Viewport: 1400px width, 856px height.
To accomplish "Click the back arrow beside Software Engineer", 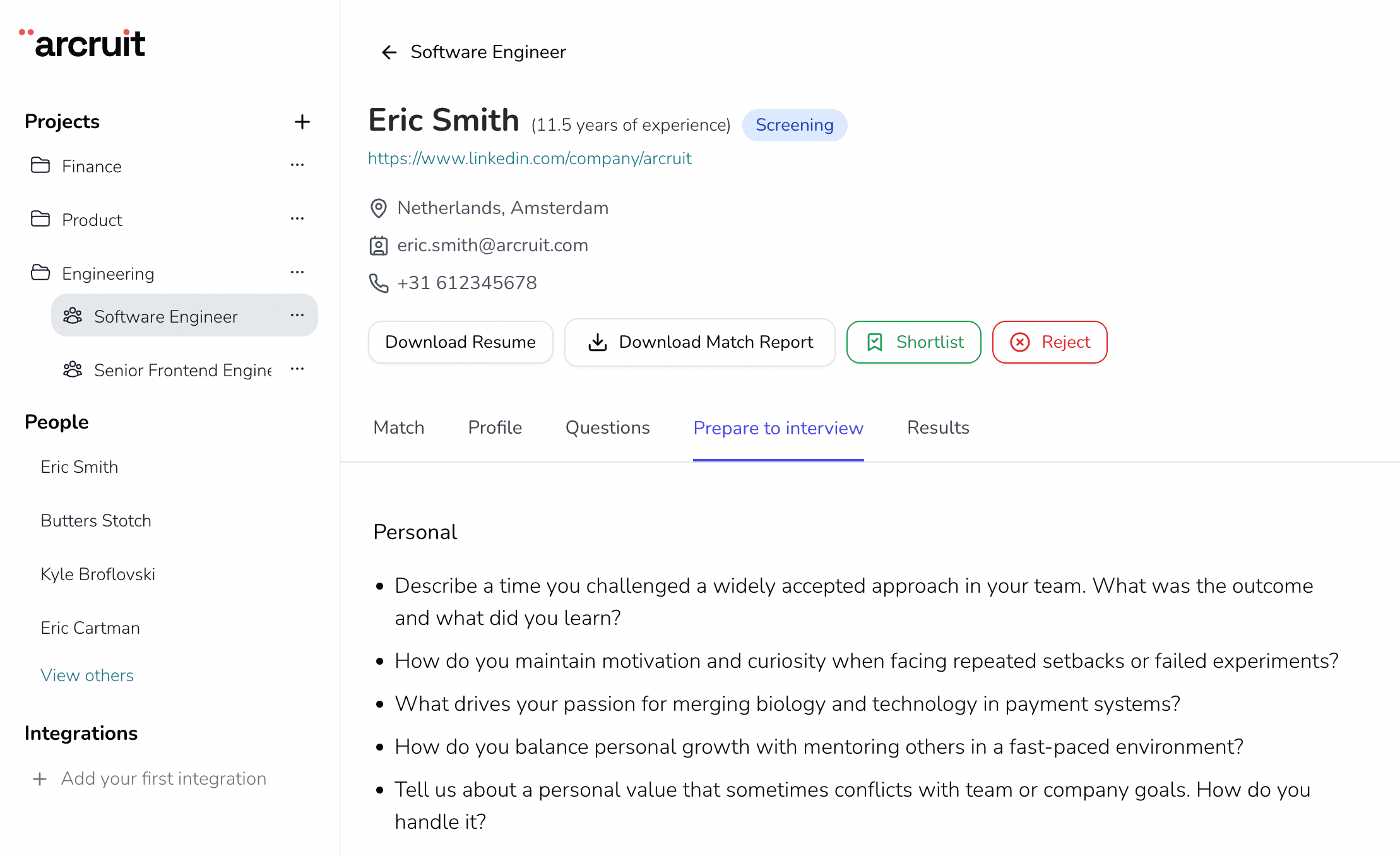I will (x=389, y=52).
